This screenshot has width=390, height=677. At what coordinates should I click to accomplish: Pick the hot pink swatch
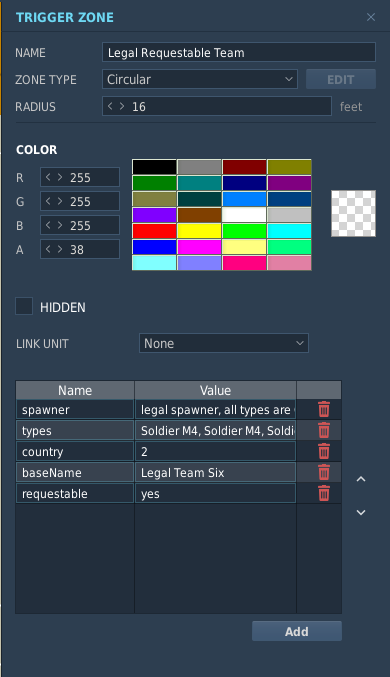click(x=244, y=263)
